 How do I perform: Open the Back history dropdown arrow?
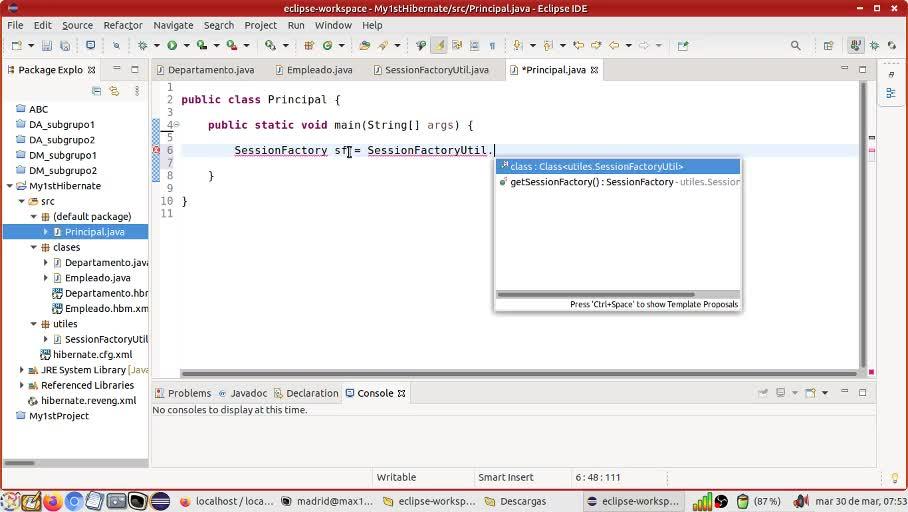tap(628, 46)
